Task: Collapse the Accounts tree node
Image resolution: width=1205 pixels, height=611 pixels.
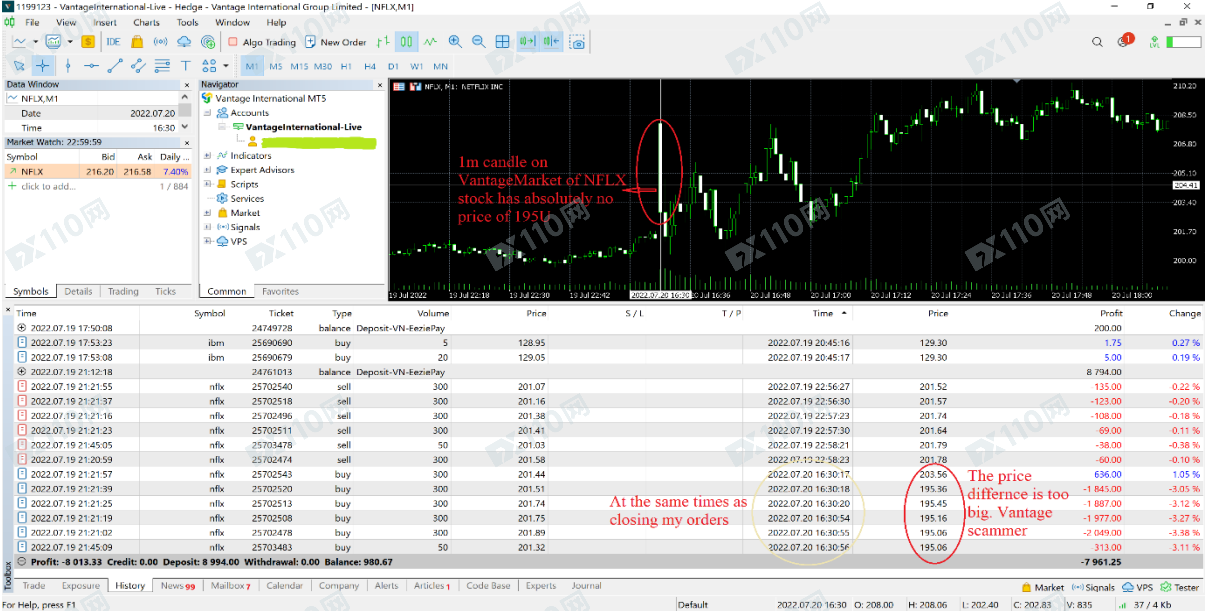Action: 208,113
